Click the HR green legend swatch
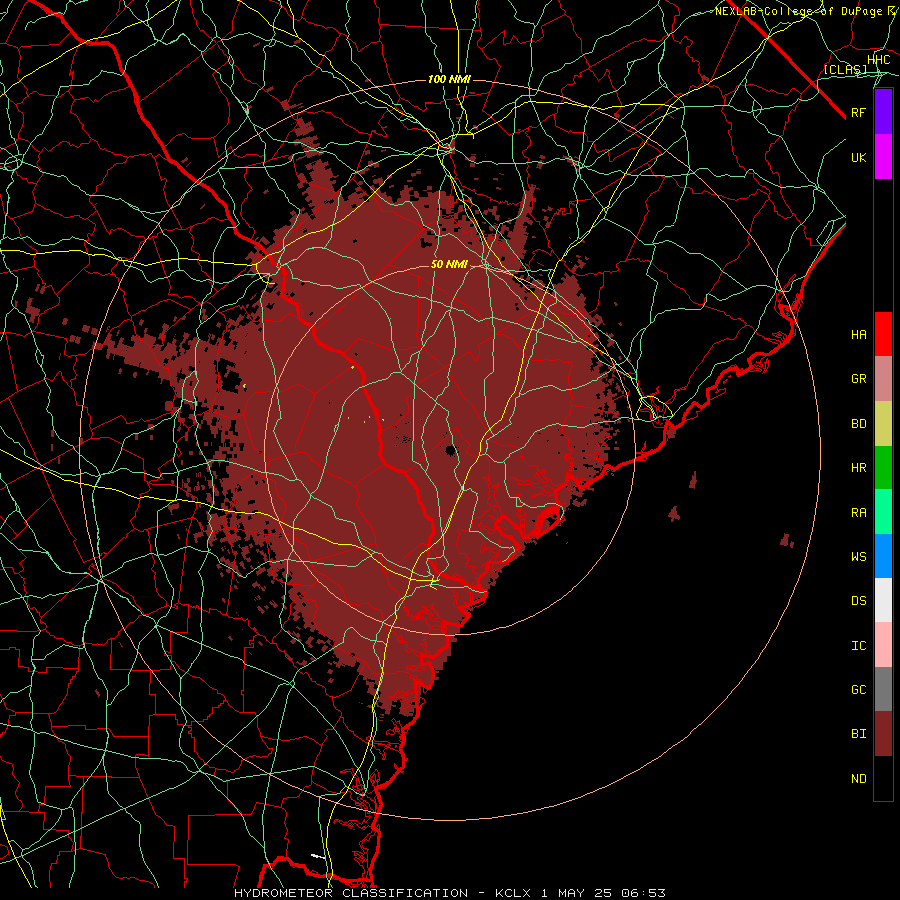The height and width of the screenshot is (900, 900). (883, 468)
